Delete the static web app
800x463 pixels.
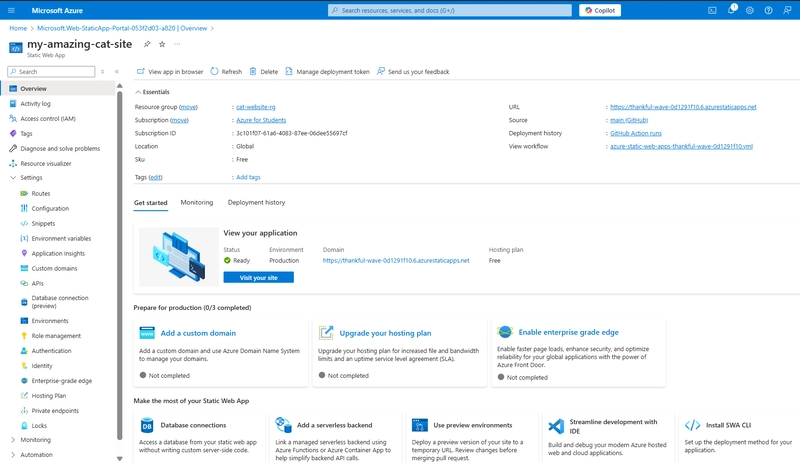point(264,72)
